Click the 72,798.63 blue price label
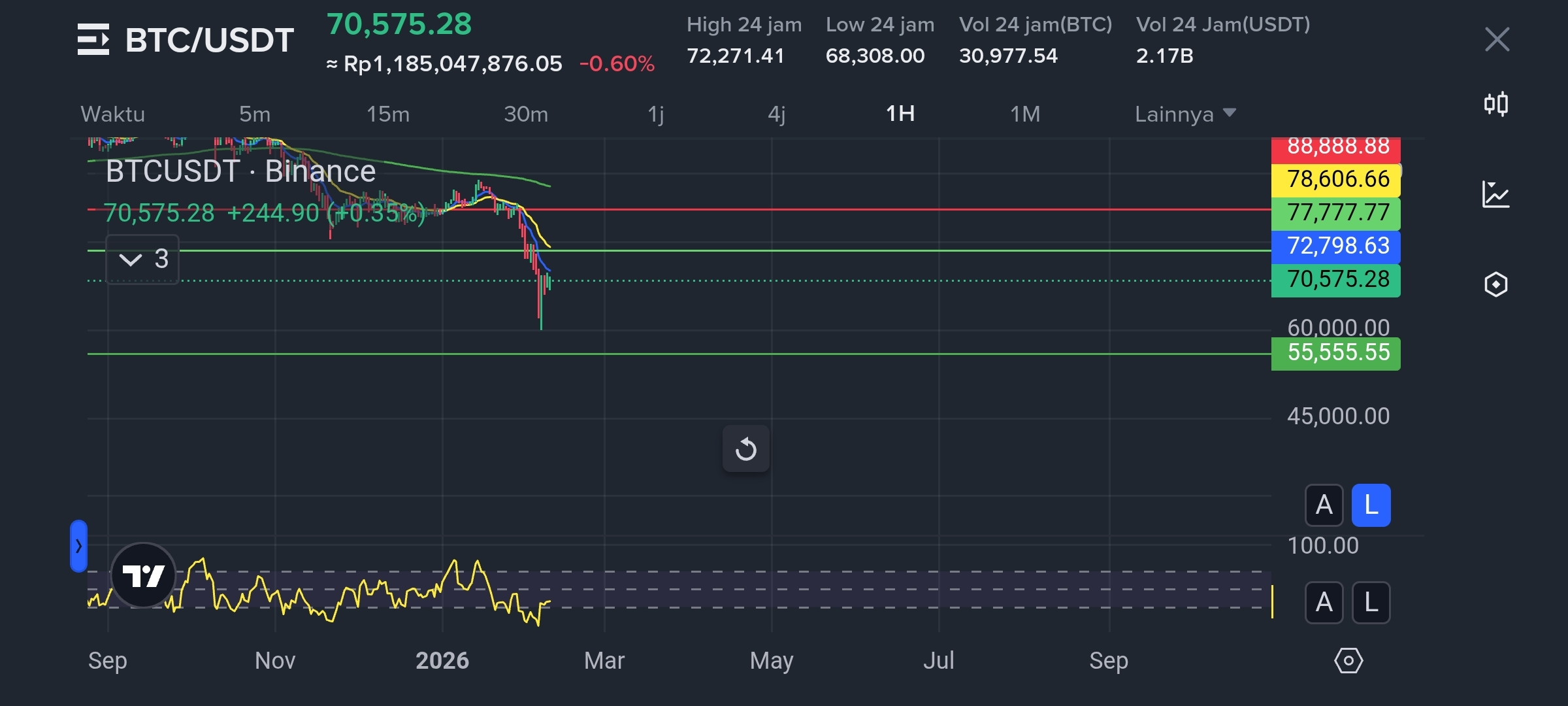 1336,246
